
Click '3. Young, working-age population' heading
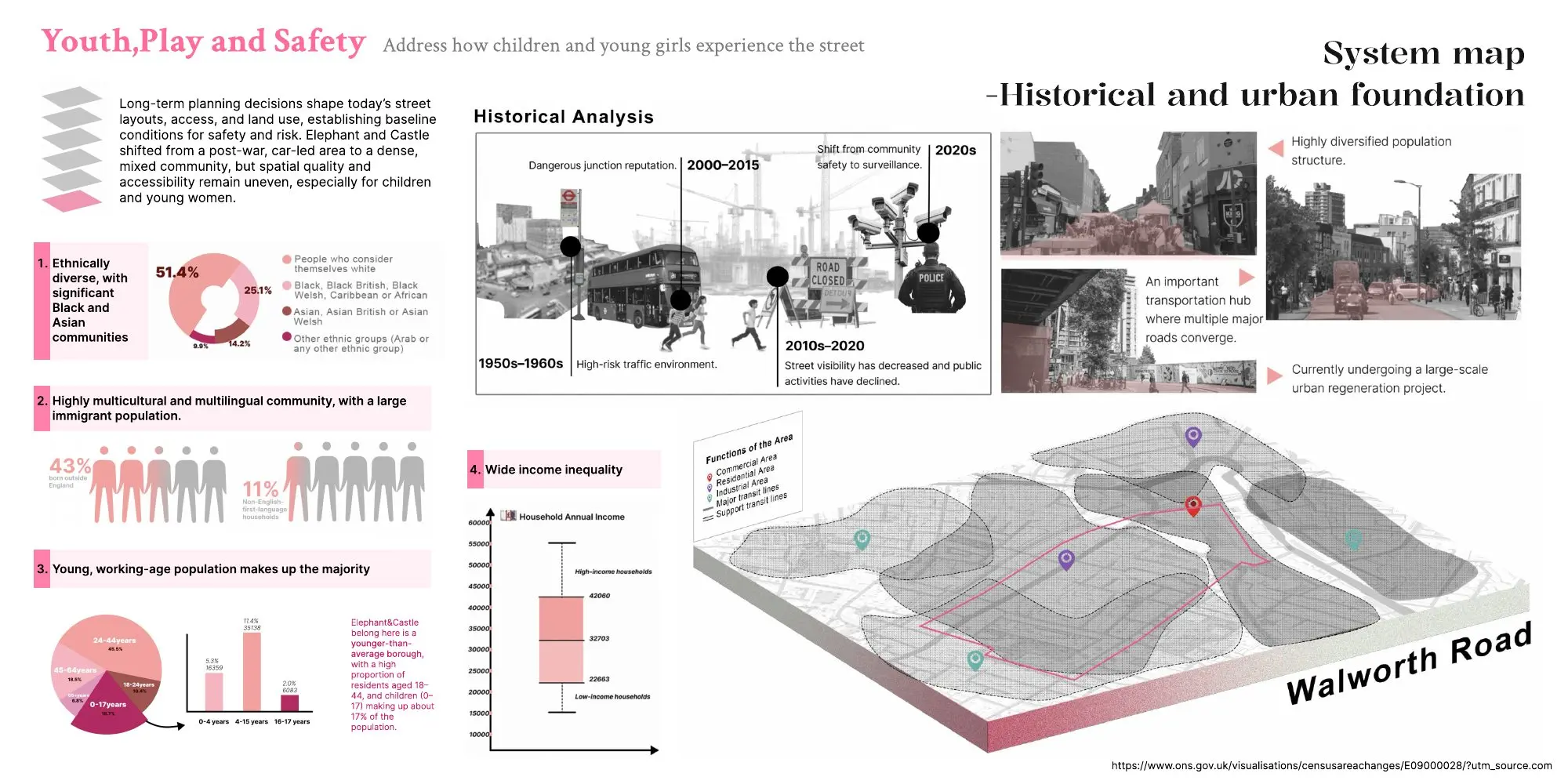(232, 569)
